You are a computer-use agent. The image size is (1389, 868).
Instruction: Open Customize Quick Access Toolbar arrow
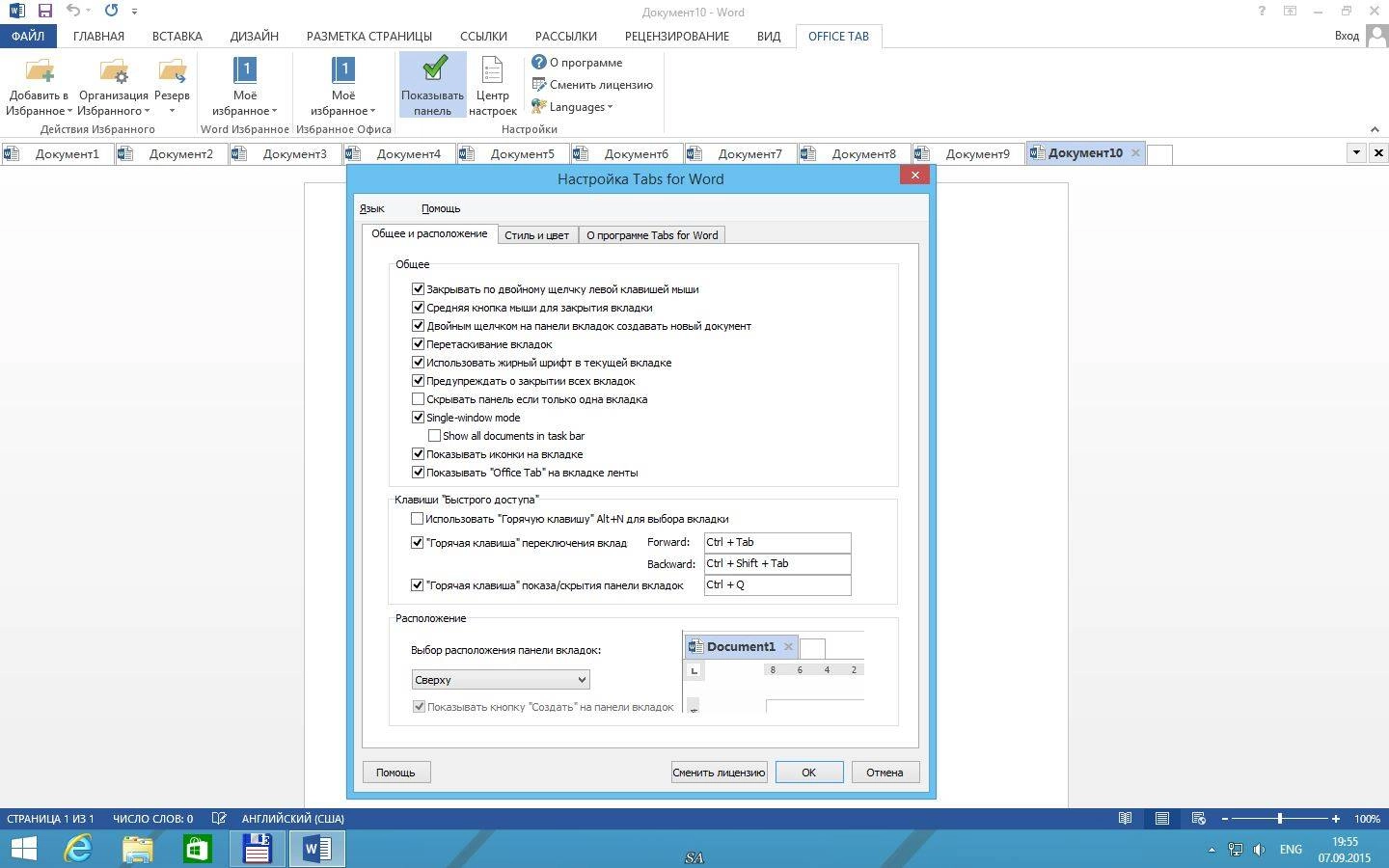[x=134, y=12]
